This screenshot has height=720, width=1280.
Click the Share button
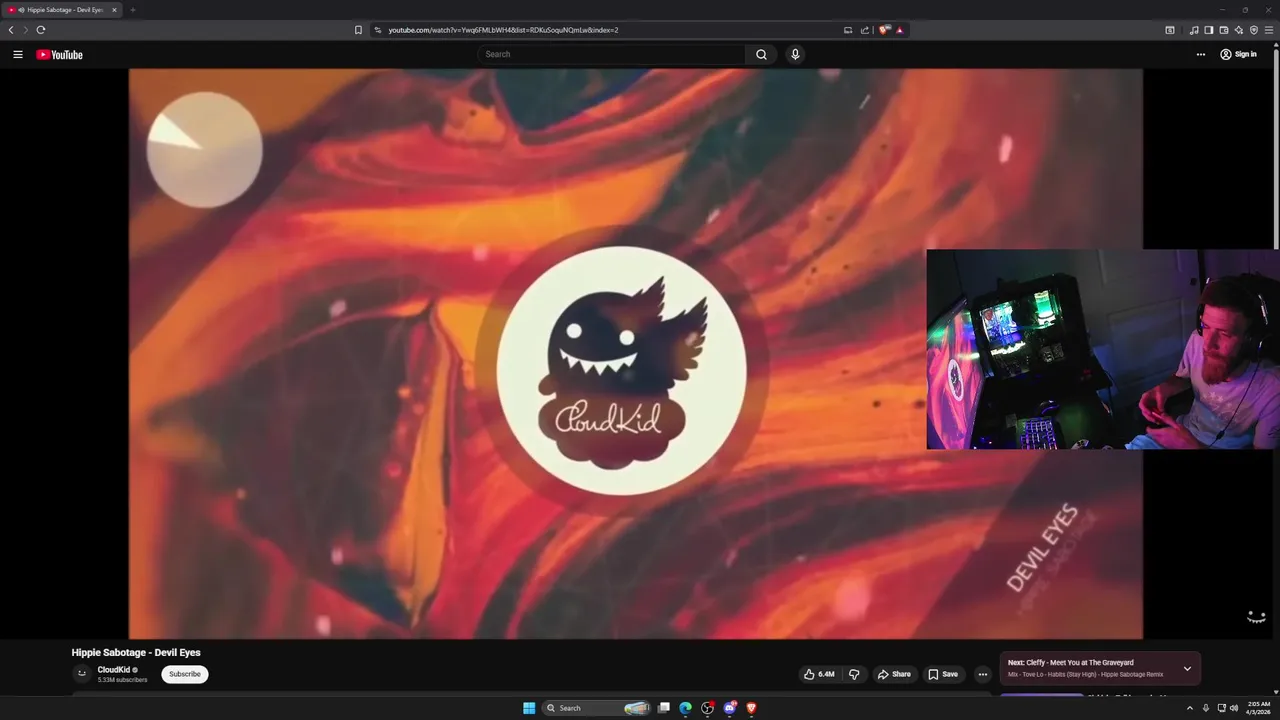(x=894, y=674)
